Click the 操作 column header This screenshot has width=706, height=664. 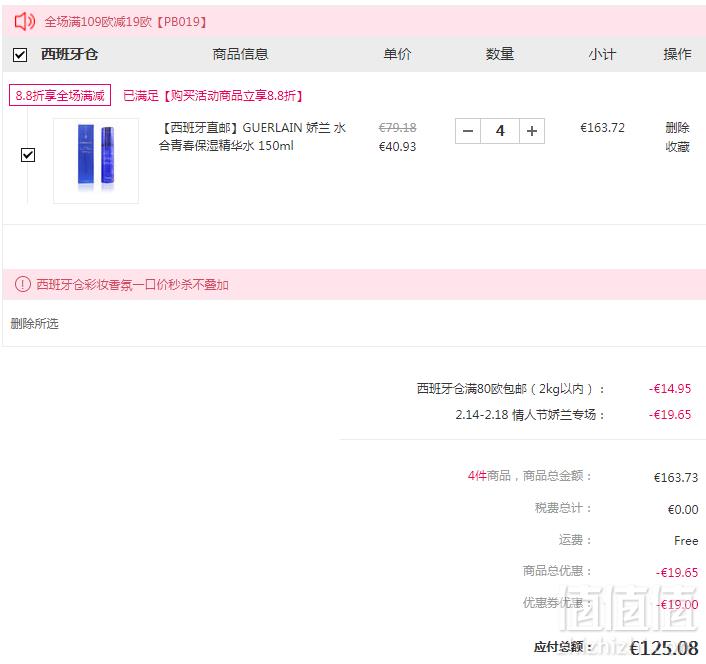(x=677, y=54)
